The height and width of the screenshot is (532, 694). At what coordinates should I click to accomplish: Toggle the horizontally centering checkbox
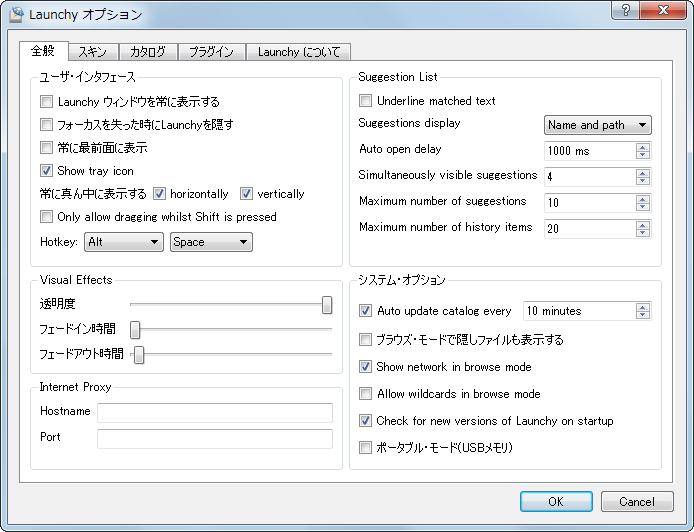click(159, 194)
